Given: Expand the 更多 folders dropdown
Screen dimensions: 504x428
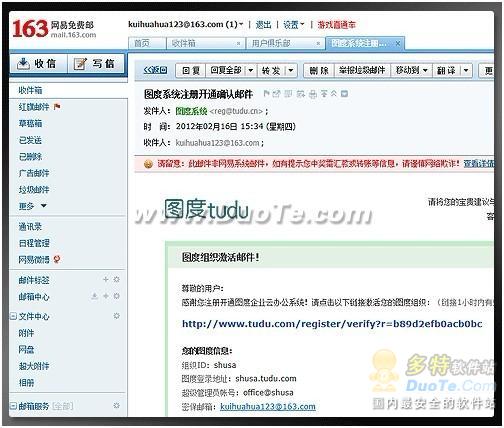Looking at the screenshot, I should click(32, 206).
